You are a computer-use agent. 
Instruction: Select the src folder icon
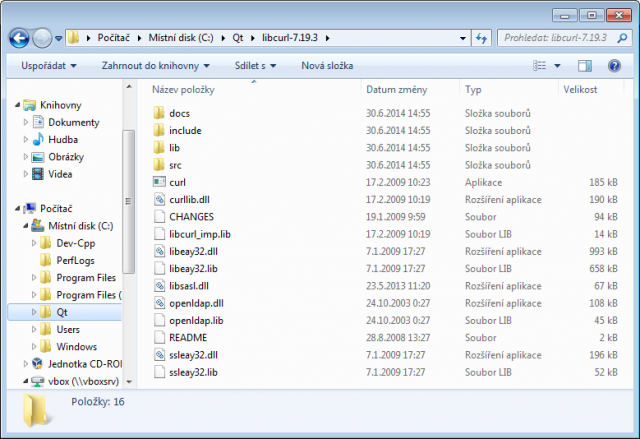point(159,165)
